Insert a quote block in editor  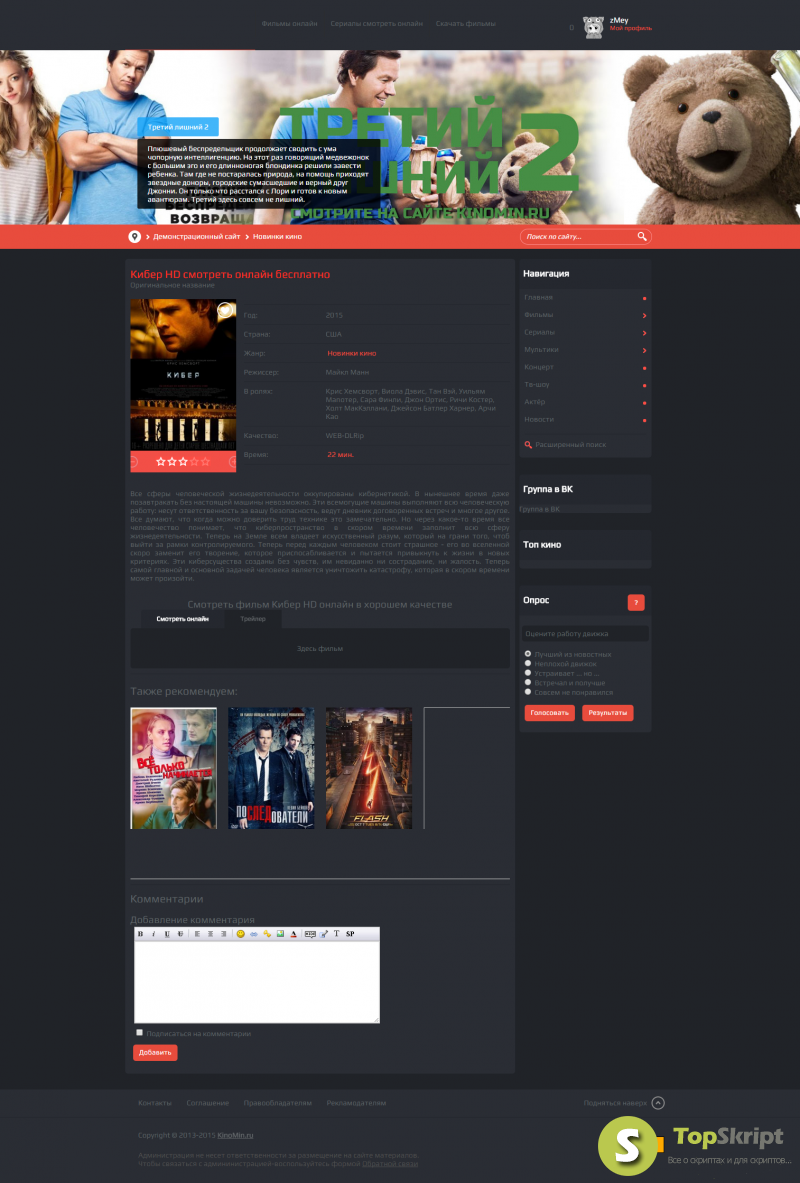(310, 934)
